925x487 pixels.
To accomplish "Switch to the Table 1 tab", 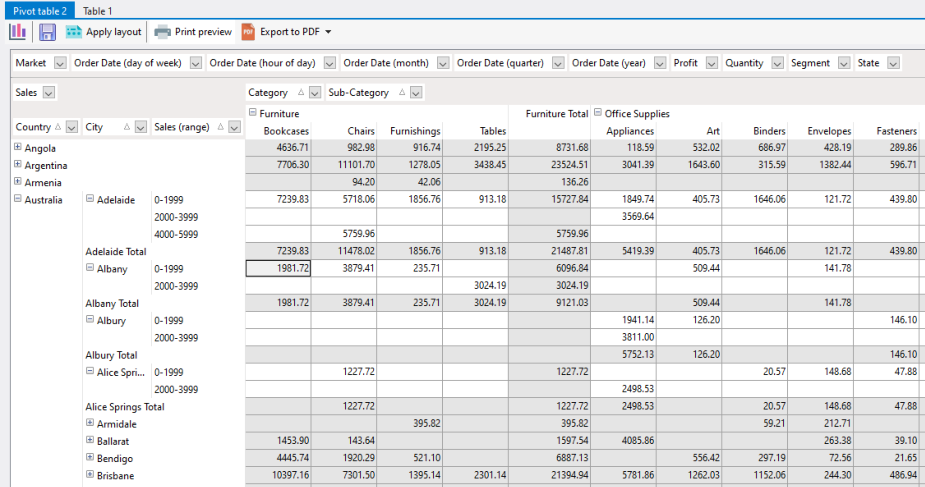I will (x=97, y=10).
